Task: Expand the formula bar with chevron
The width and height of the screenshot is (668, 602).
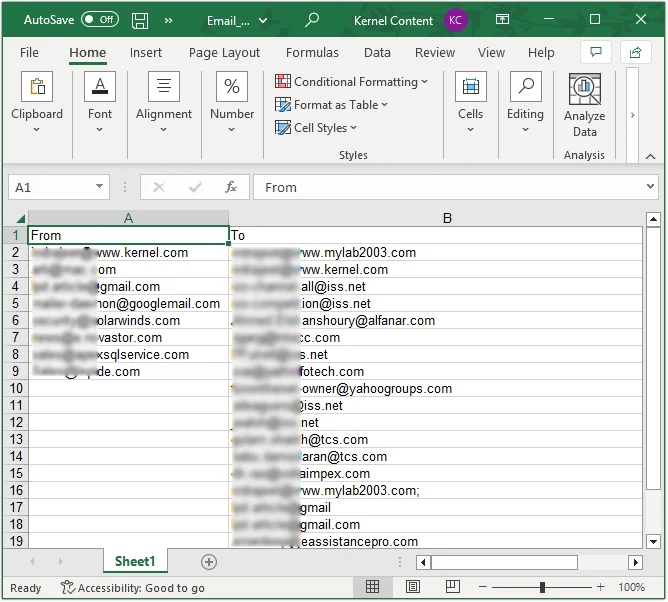Action: point(650,186)
